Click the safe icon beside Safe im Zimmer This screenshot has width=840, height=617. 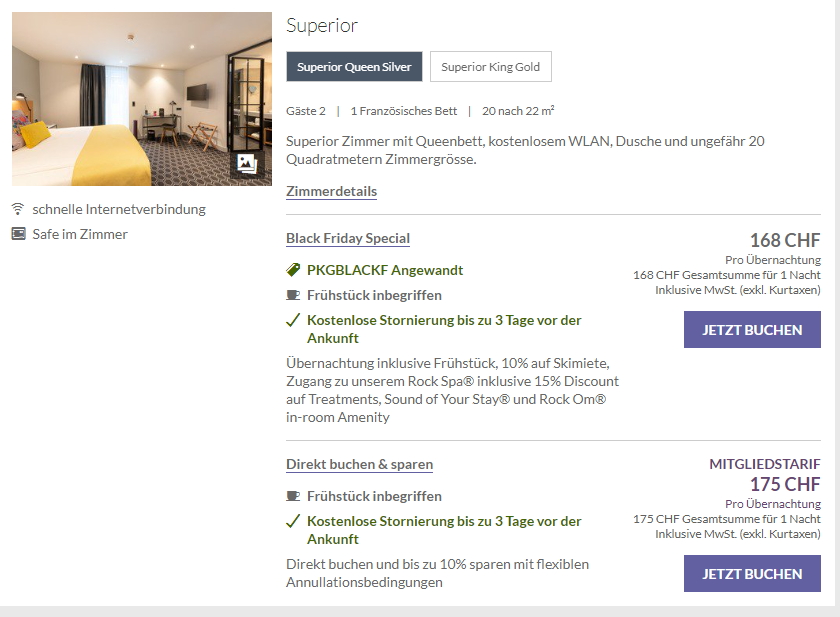pos(18,234)
